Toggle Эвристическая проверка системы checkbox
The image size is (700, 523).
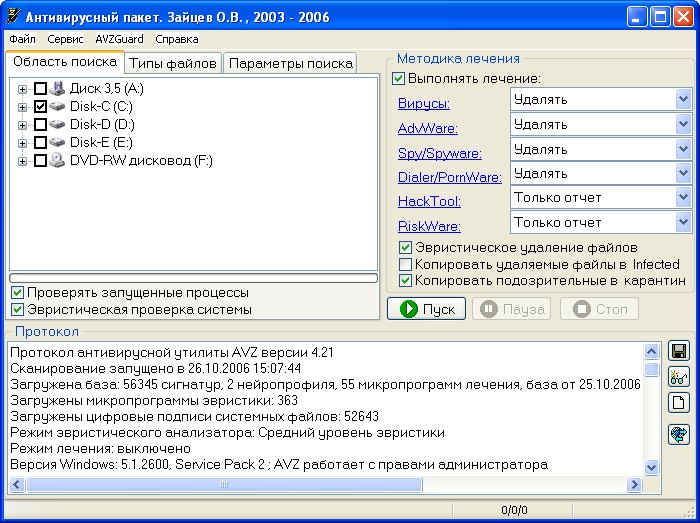(x=17, y=309)
